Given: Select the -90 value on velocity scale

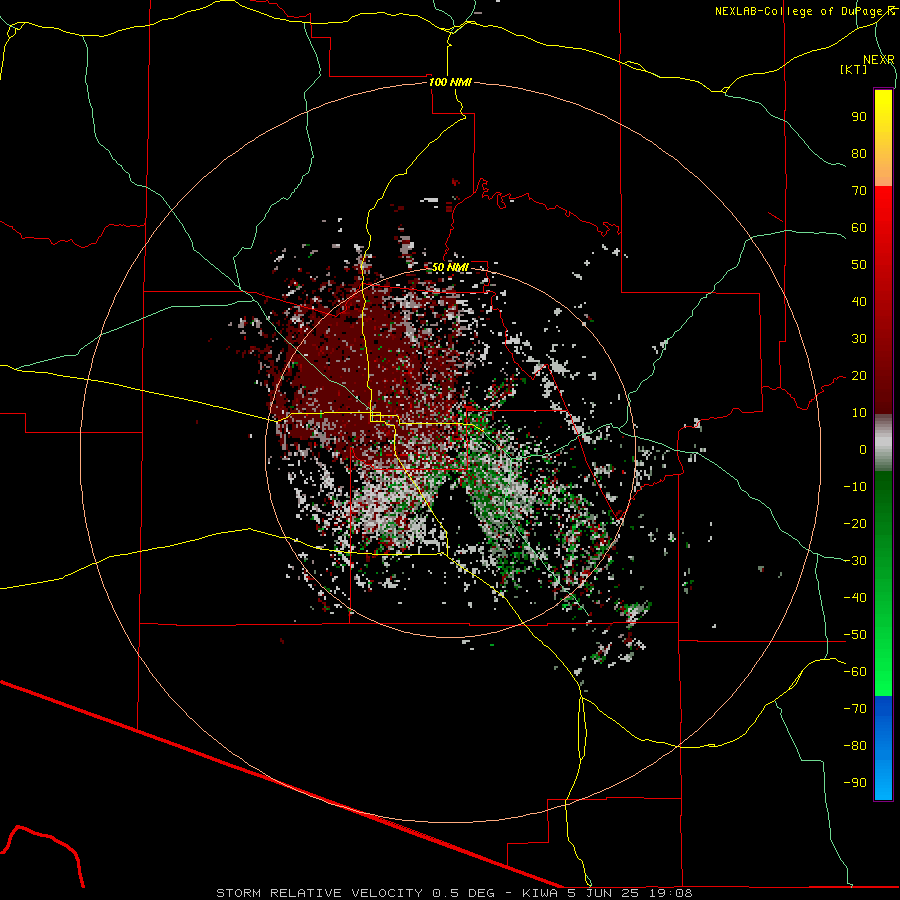Looking at the screenshot, I should pos(855,783).
